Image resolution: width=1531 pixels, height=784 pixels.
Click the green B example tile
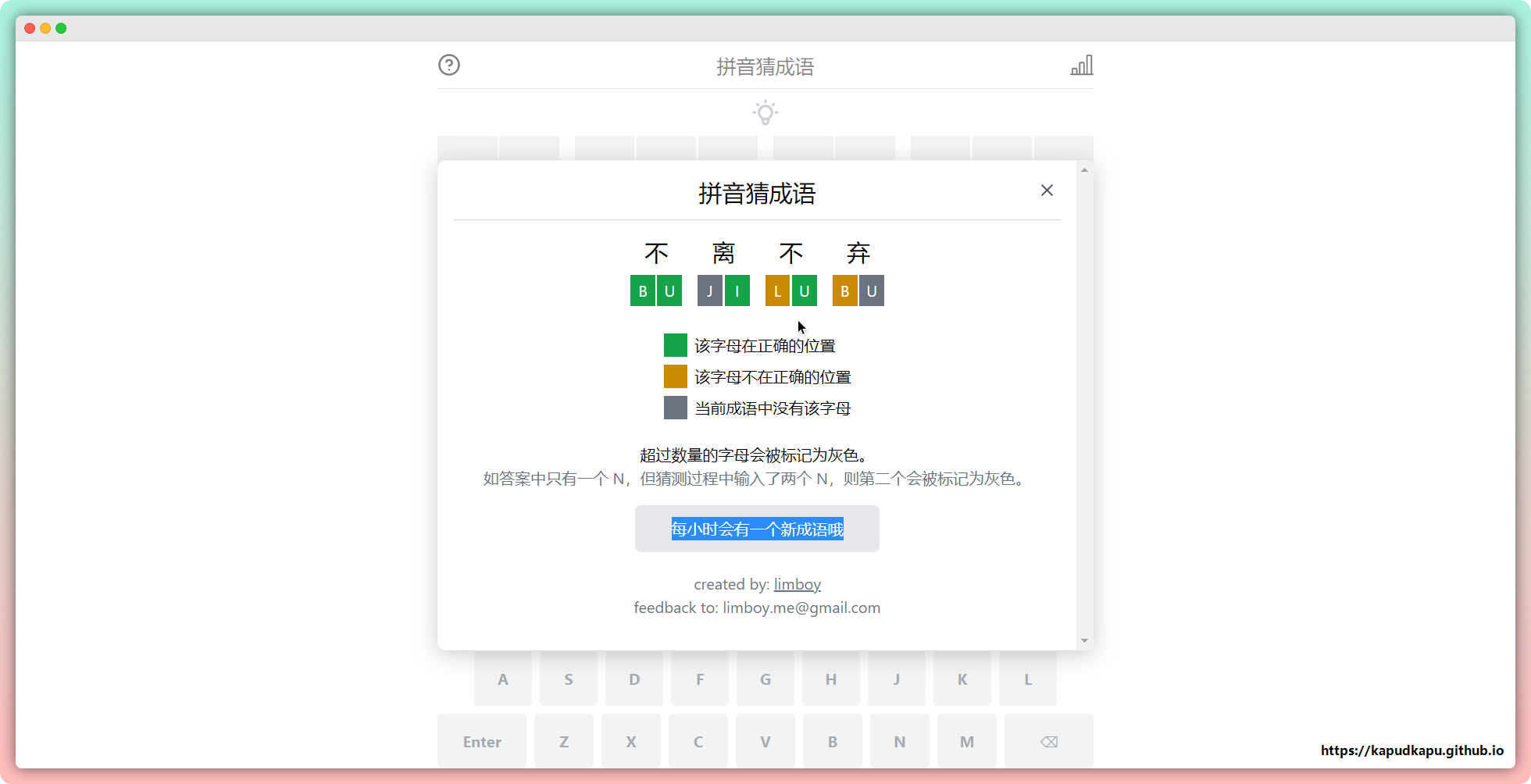(x=643, y=291)
